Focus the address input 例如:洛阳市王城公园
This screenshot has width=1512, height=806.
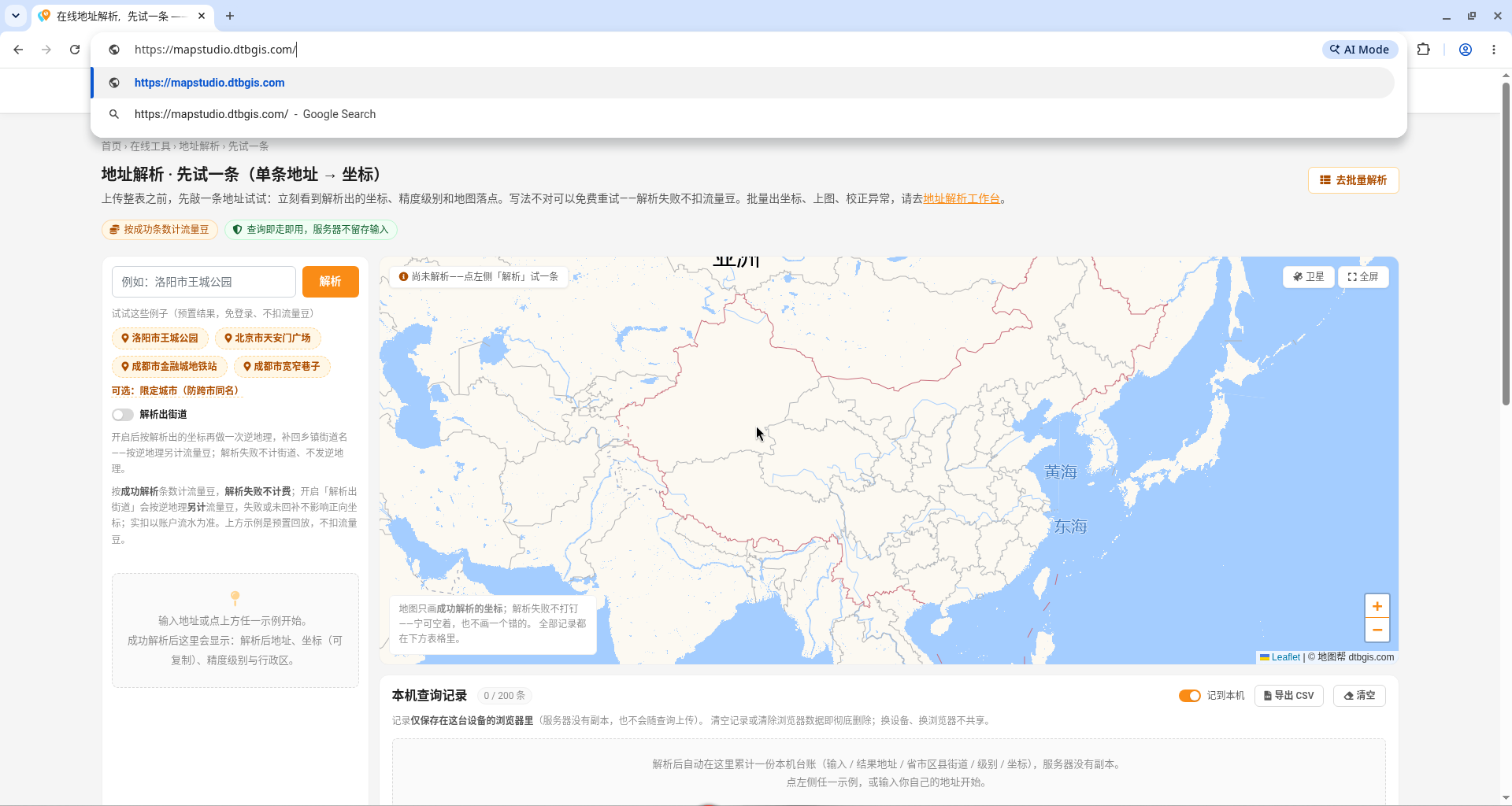(204, 282)
